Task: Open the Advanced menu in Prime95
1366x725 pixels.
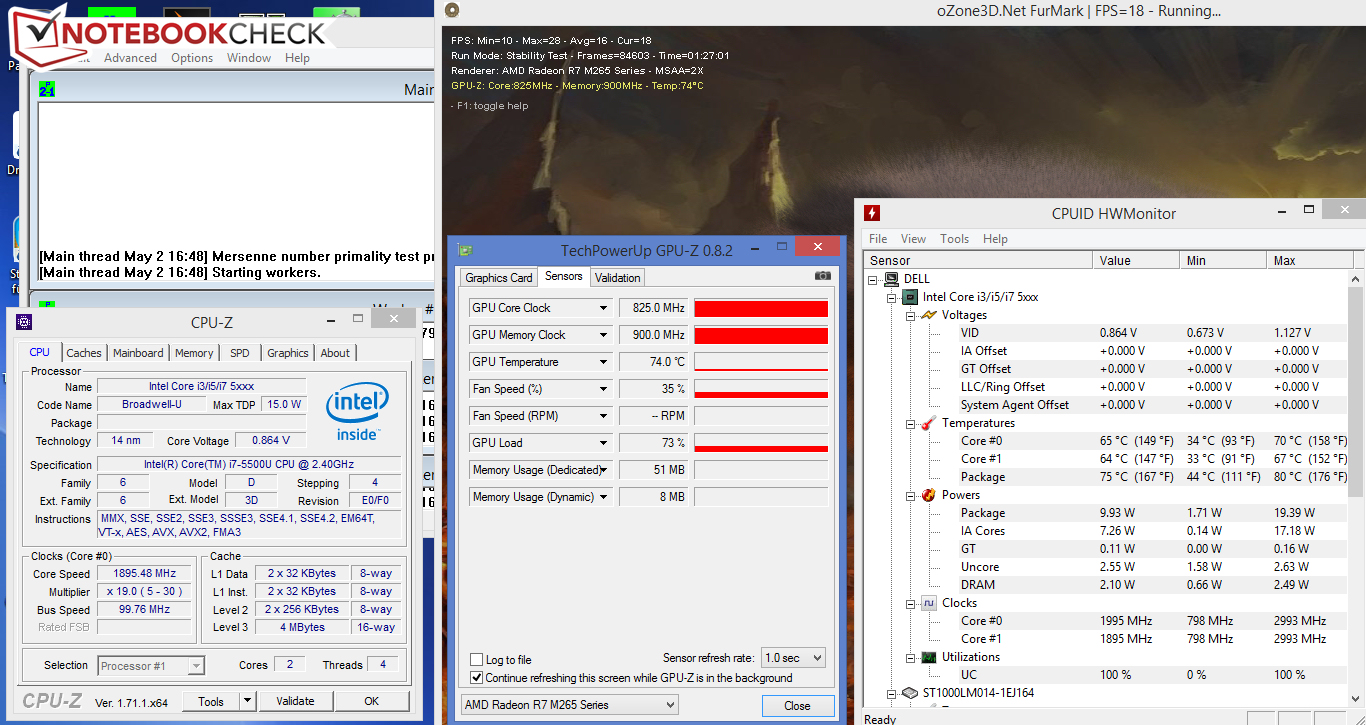Action: 130,58
